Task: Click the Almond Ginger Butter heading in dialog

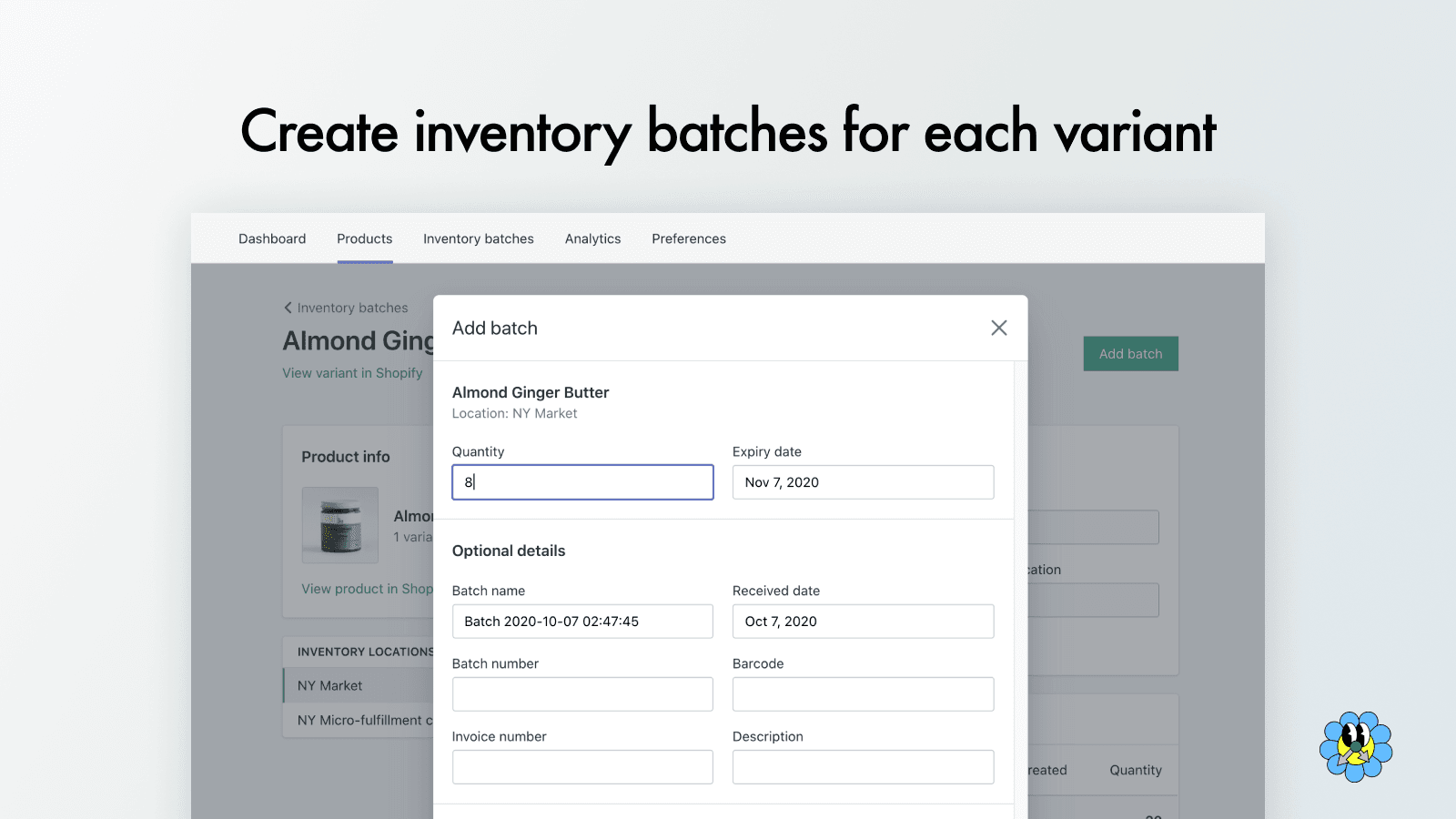Action: pos(531,392)
